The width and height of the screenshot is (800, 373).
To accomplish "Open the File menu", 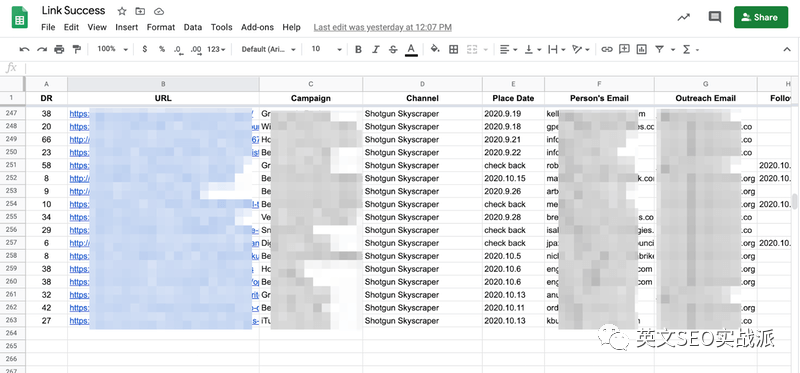I will point(48,27).
